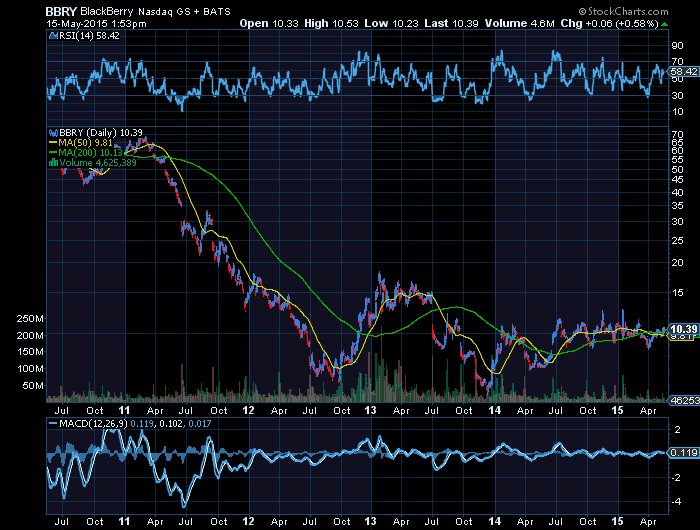This screenshot has height=530, width=700.
Task: Click year 15 on the MACD panel time axis
Action: coord(617,522)
